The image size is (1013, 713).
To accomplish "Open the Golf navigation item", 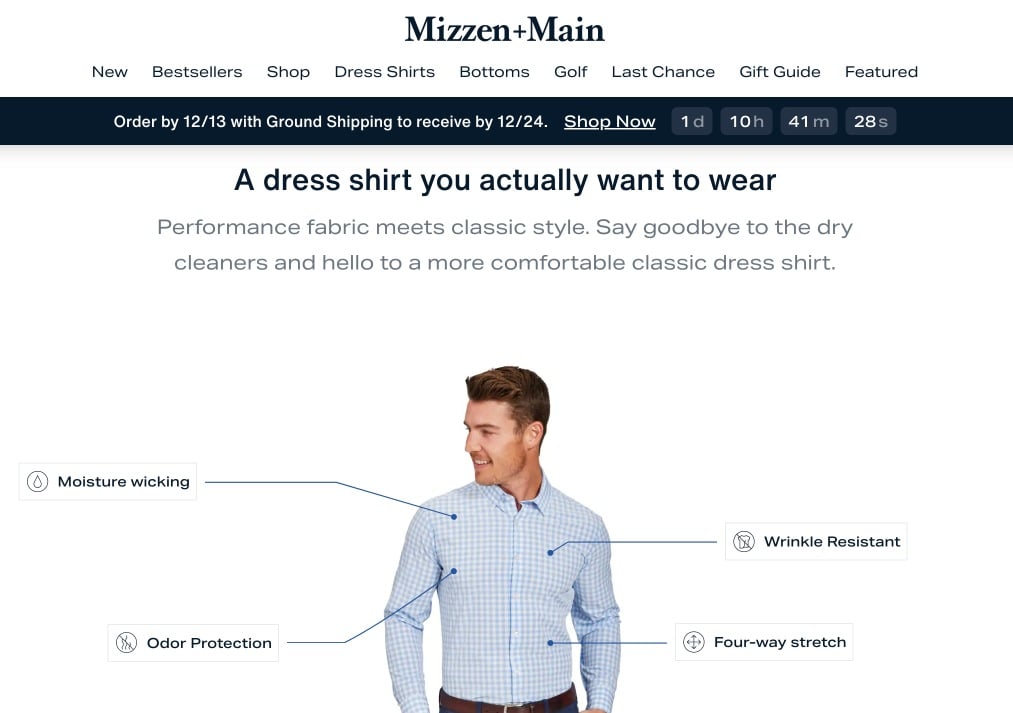I will coord(570,72).
